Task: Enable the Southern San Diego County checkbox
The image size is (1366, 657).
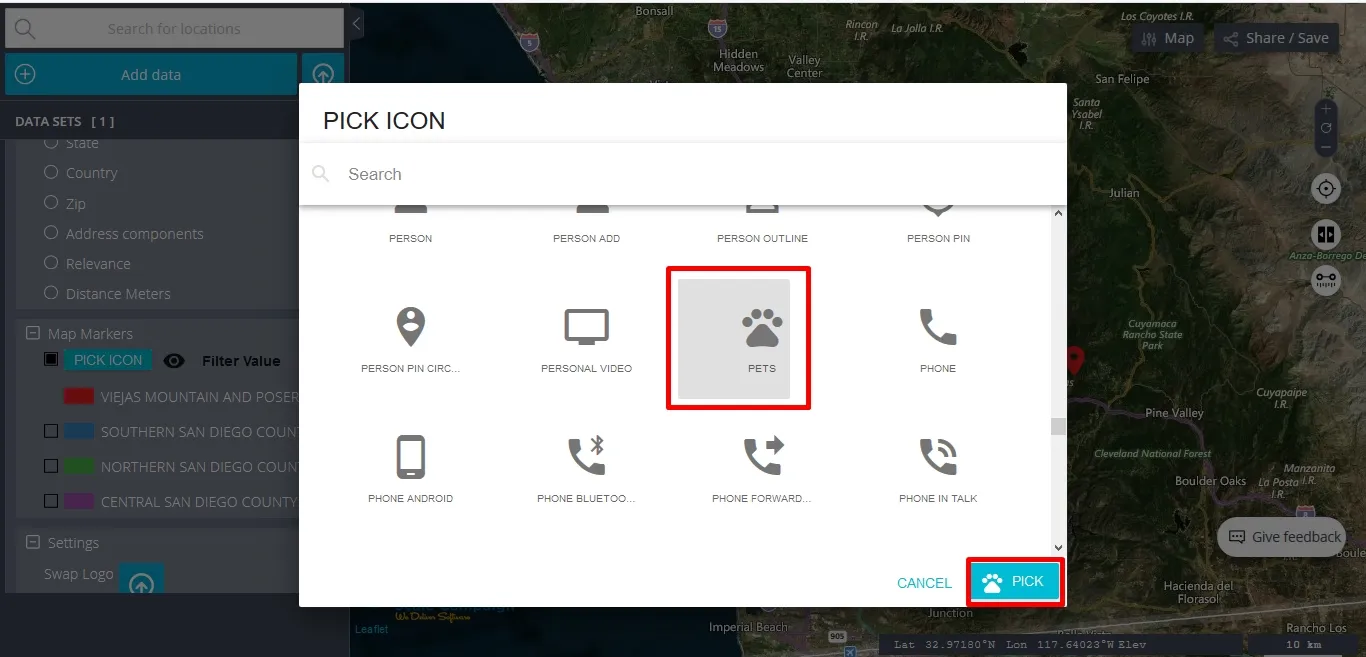Action: pos(51,431)
